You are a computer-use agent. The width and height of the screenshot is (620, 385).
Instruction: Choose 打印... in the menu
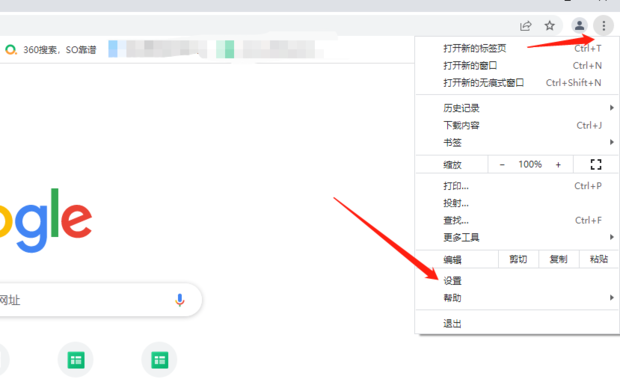[517, 186]
